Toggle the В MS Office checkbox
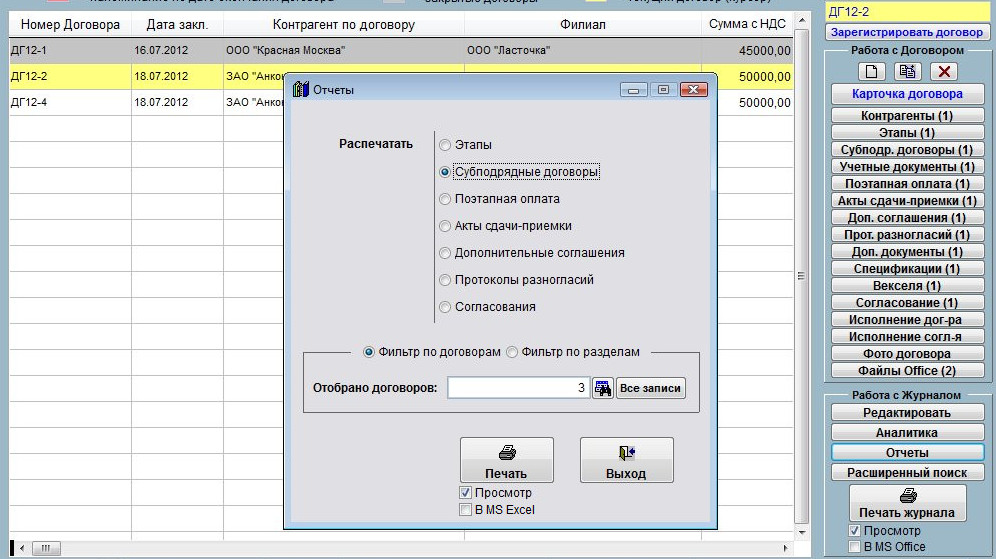Image resolution: width=996 pixels, height=559 pixels. (854, 547)
